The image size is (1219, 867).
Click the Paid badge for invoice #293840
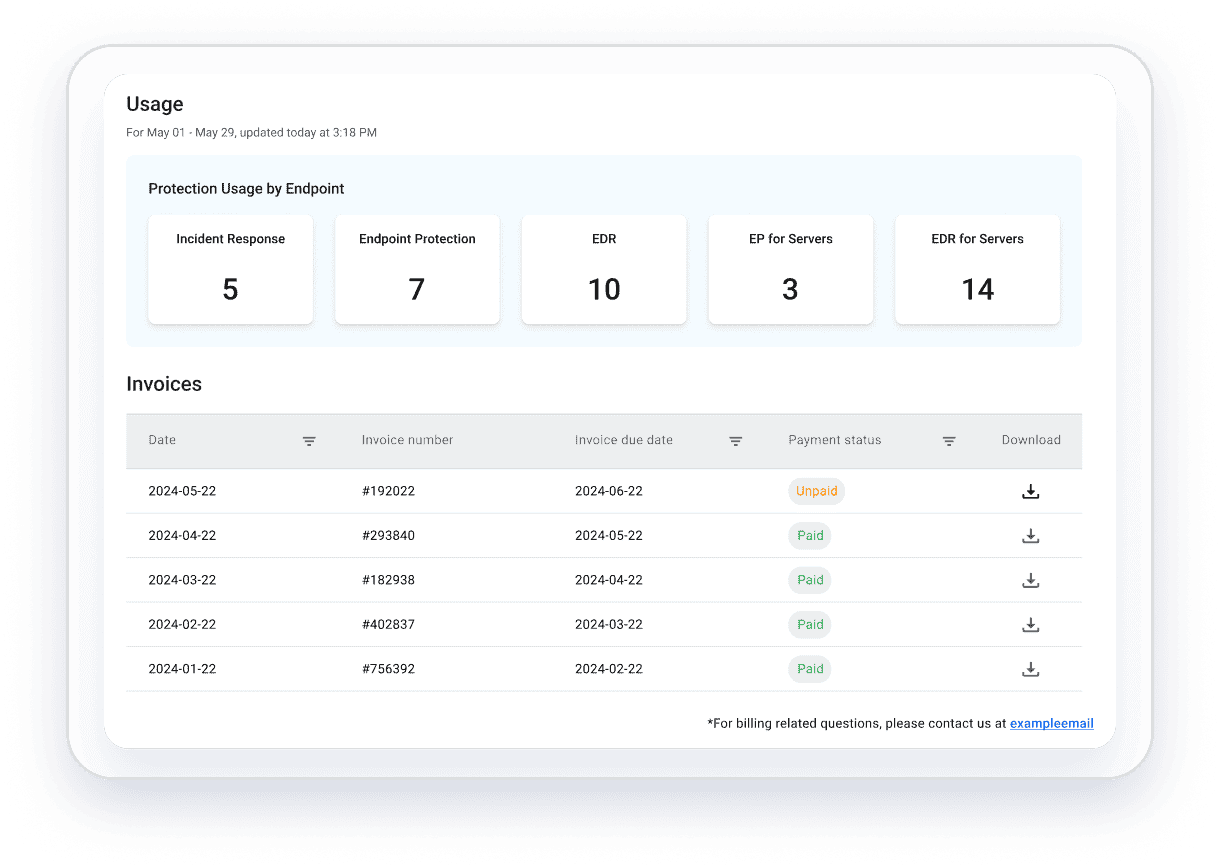[810, 536]
